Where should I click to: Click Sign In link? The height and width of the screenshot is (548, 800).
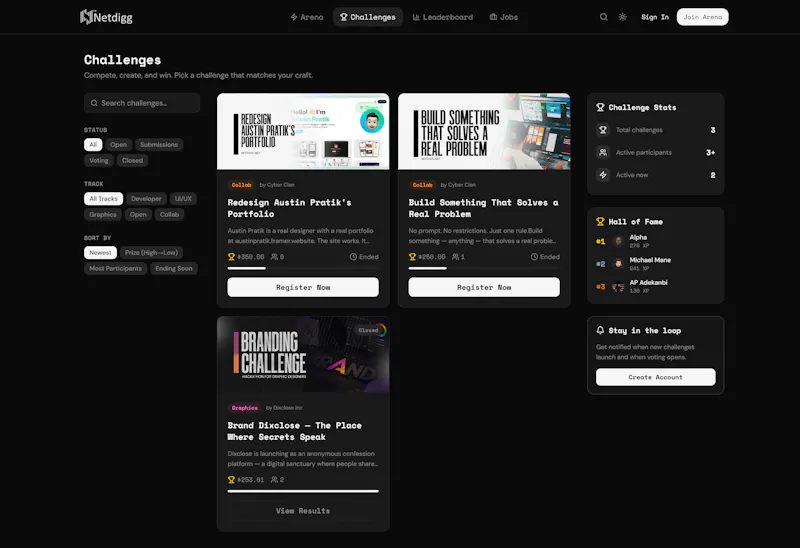click(655, 17)
